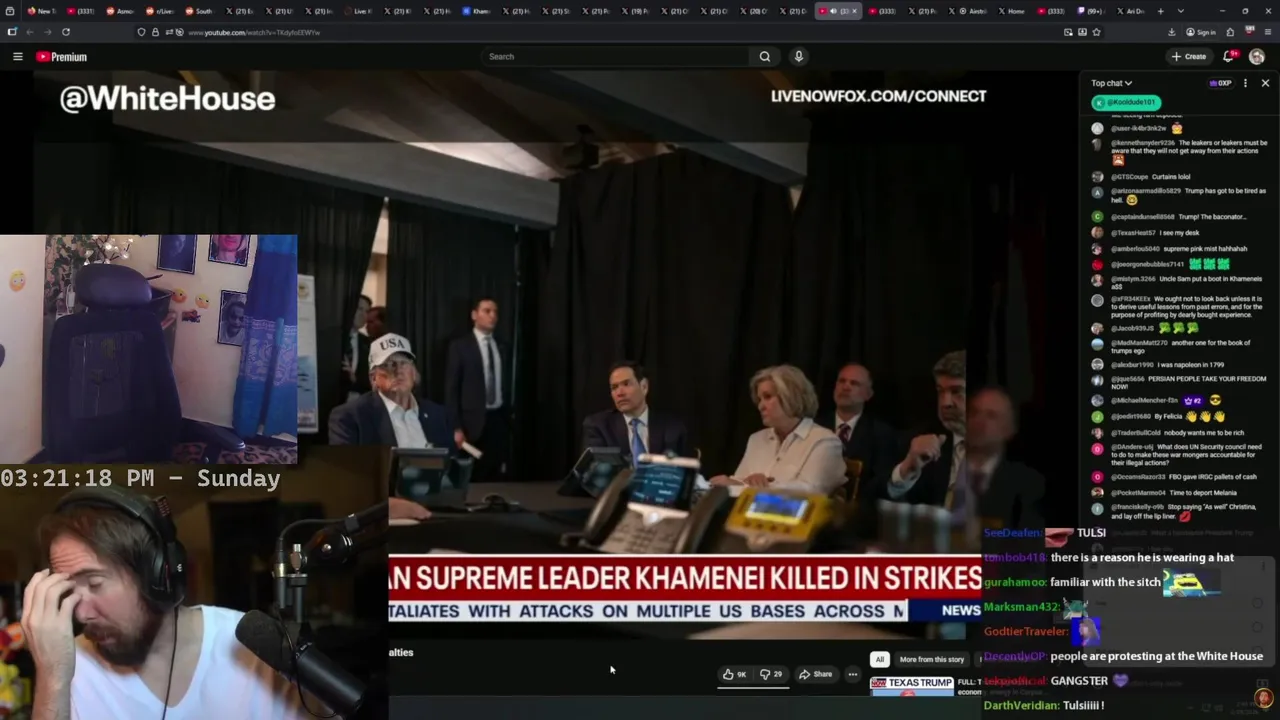Open a new browser tab
Viewport: 1280px width, 720px height.
[1160, 11]
